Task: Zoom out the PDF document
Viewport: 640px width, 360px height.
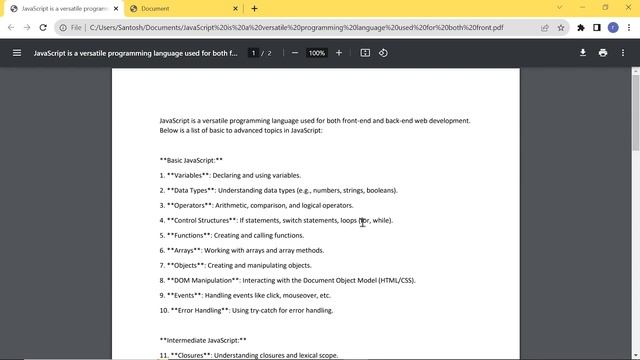Action: 295,53
